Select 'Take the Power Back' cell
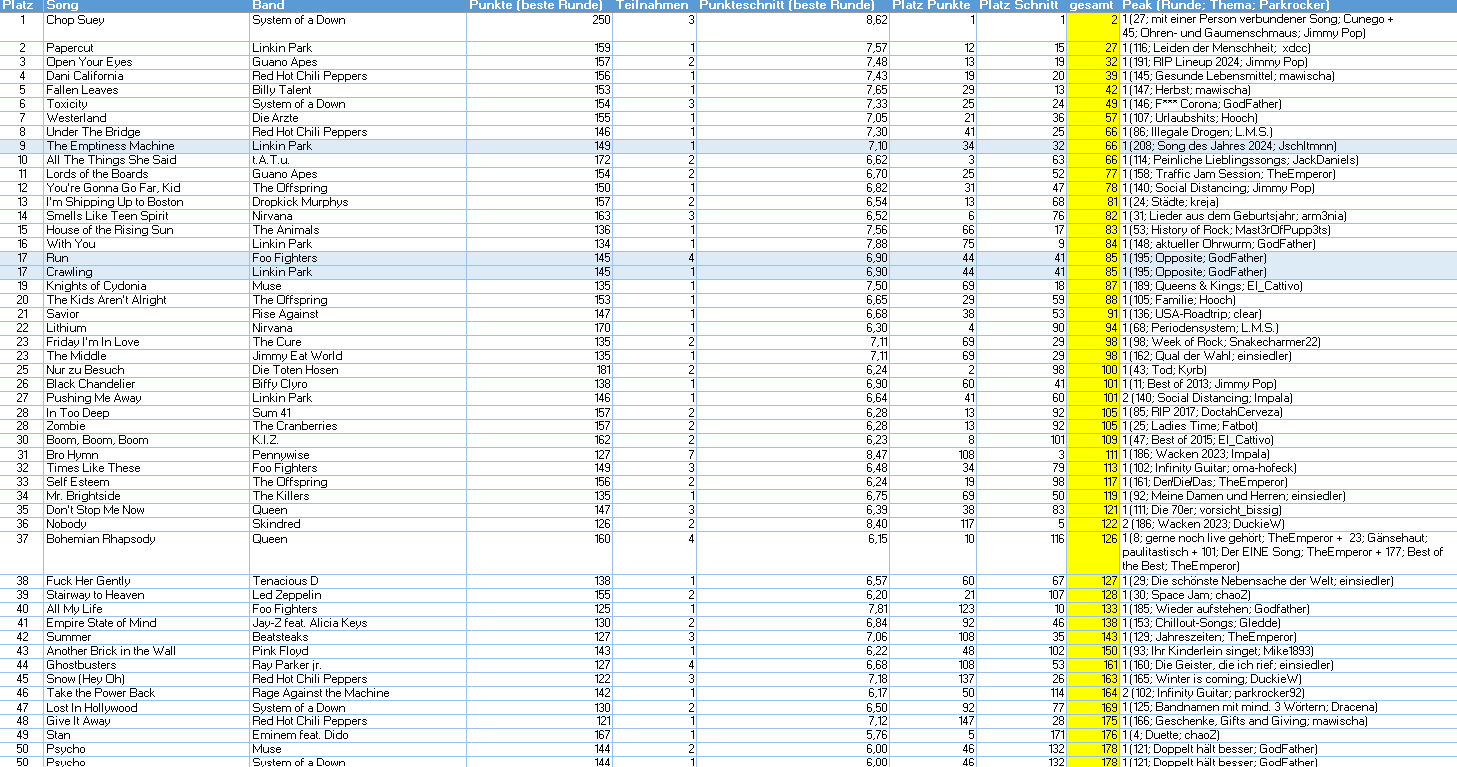The height and width of the screenshot is (767, 1457). 146,693
